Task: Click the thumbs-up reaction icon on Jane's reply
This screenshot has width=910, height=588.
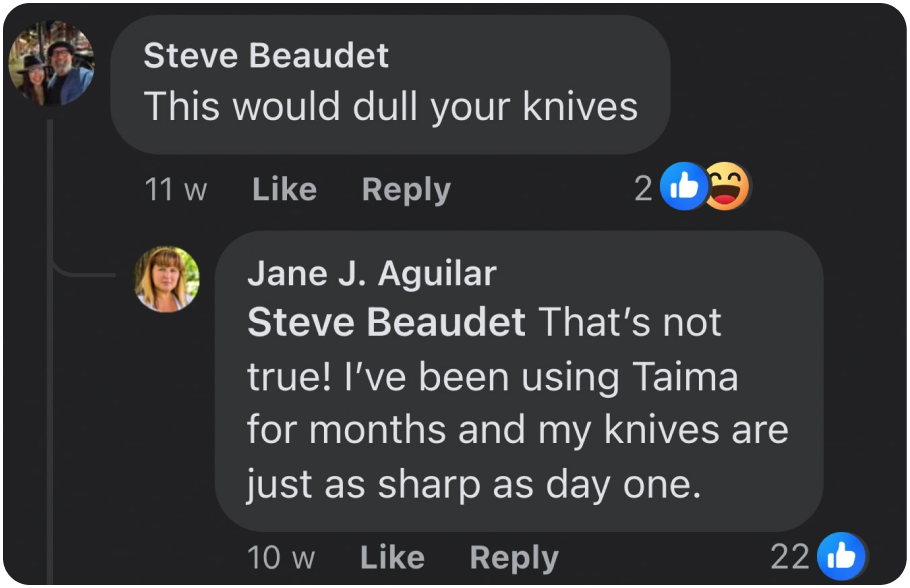Action: click(x=840, y=556)
